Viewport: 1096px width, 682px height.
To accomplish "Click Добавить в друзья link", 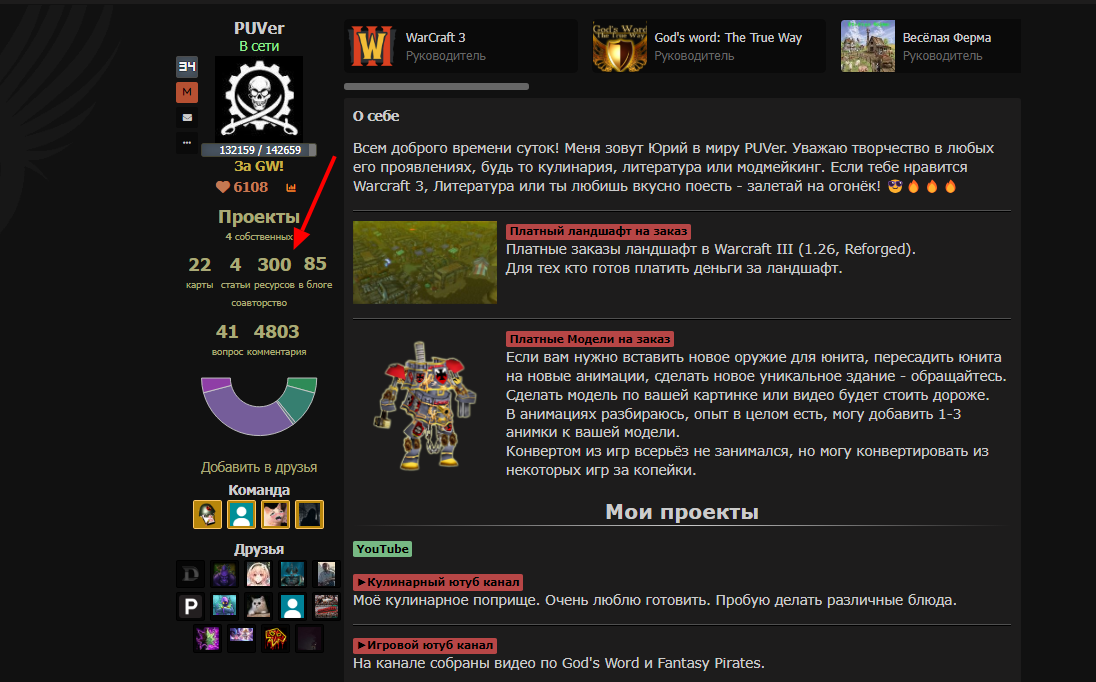I will click(259, 467).
